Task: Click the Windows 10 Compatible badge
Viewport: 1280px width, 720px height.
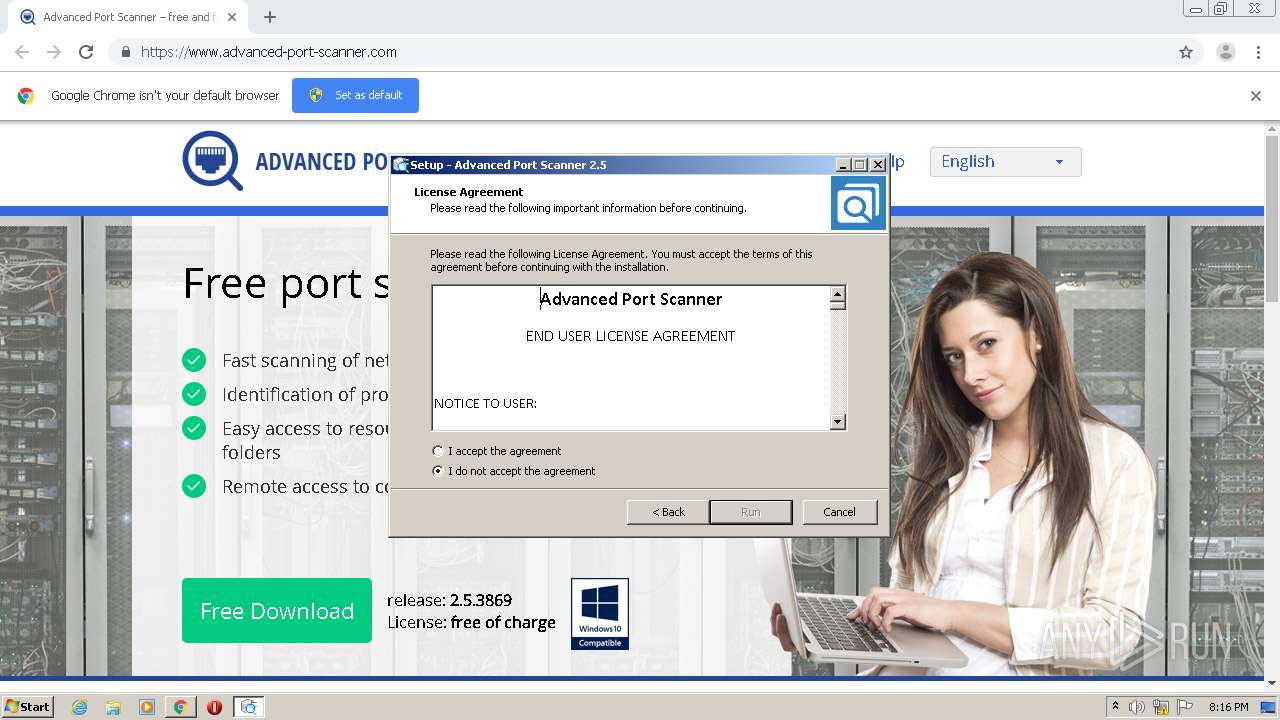Action: point(600,614)
